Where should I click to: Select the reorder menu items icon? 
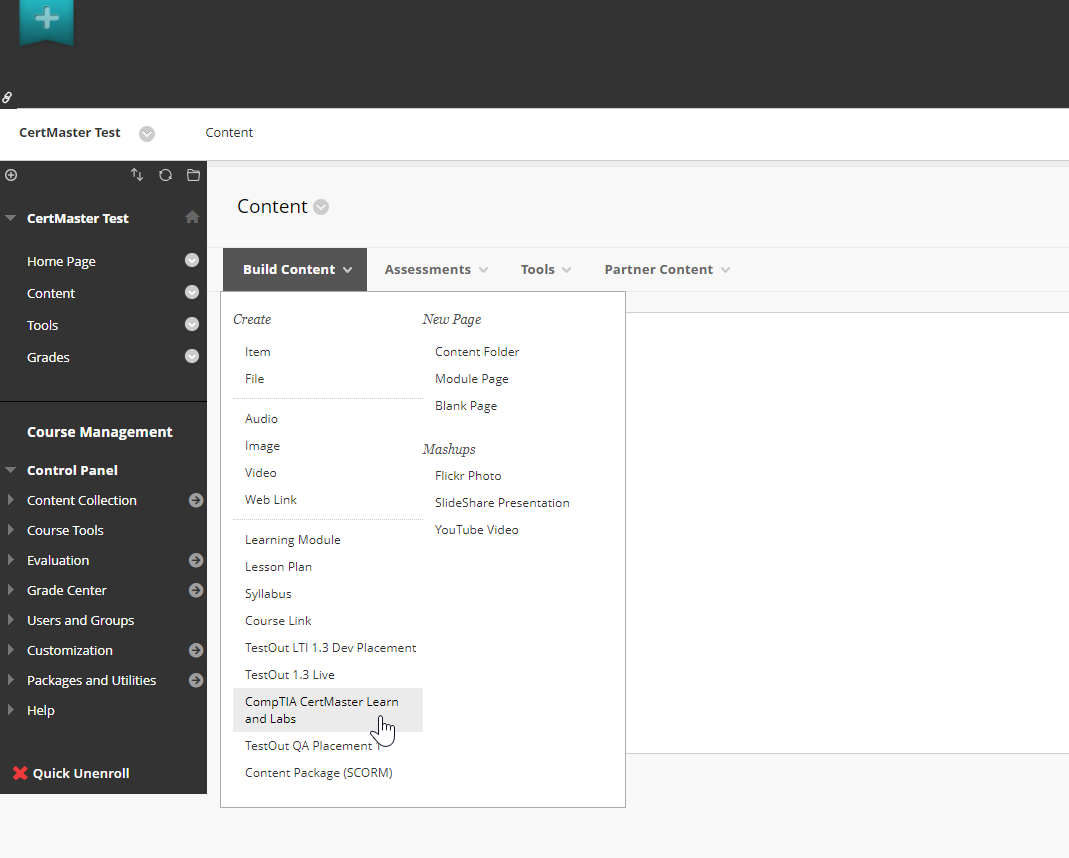coord(137,175)
